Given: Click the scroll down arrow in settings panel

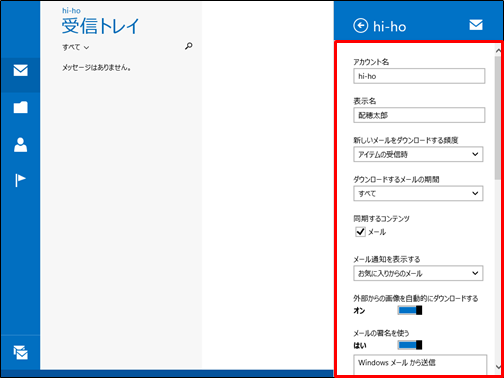Looking at the screenshot, I should point(498,367).
